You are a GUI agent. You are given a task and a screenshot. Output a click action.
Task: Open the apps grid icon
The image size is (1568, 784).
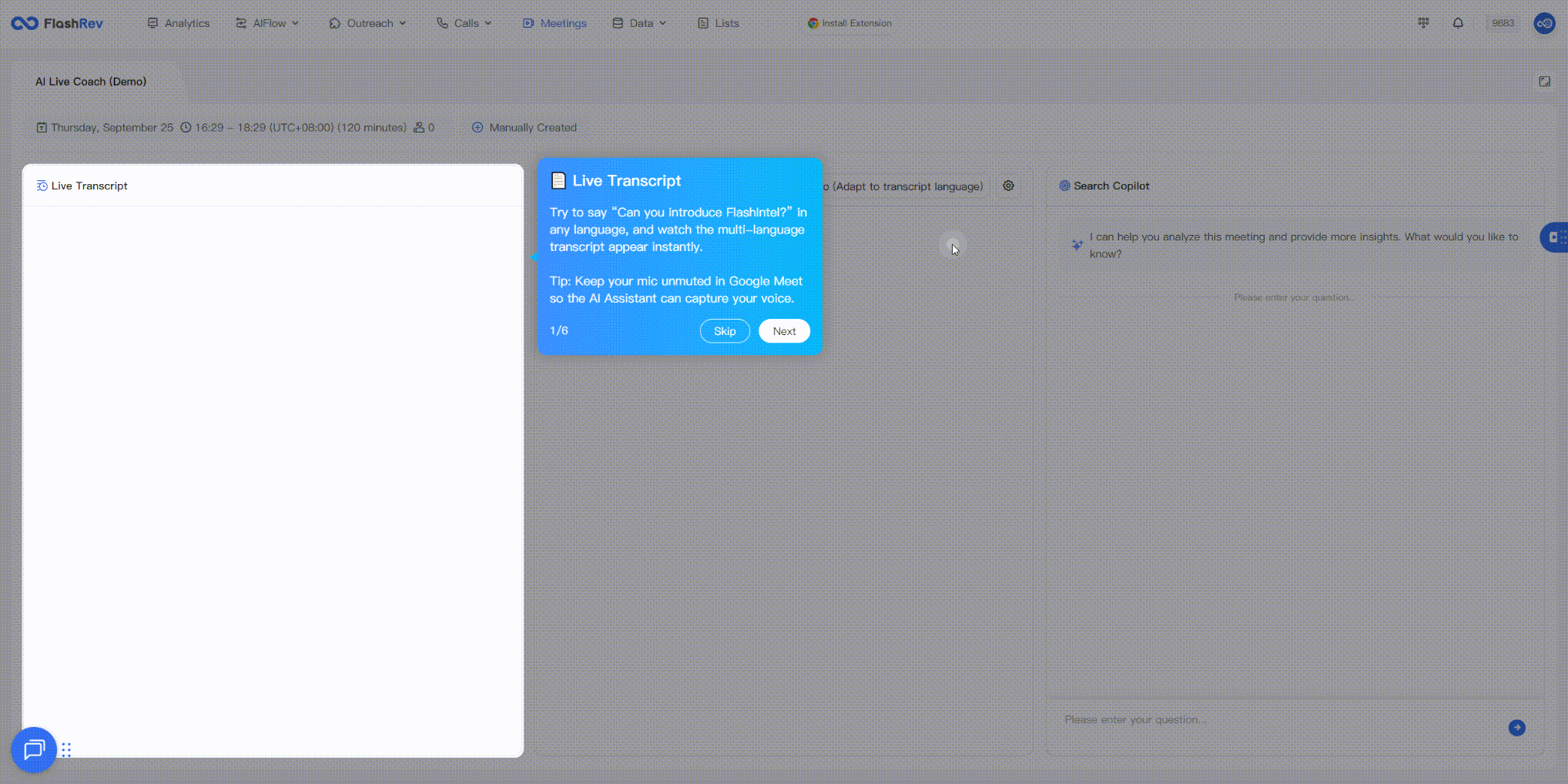click(1423, 22)
